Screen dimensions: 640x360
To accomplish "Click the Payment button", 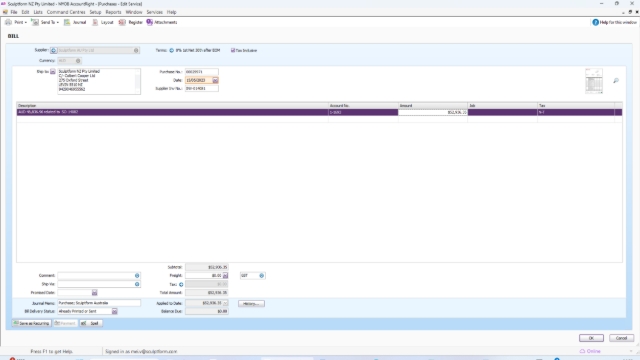I will pos(65,323).
